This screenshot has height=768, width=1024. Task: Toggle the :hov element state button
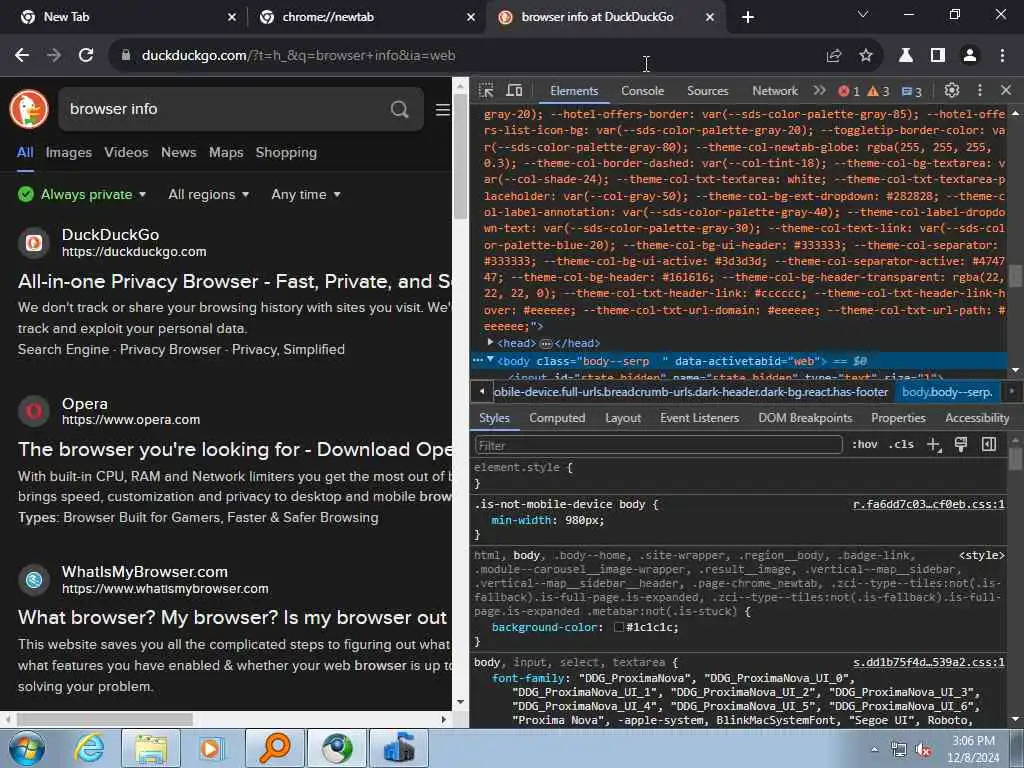click(x=864, y=445)
